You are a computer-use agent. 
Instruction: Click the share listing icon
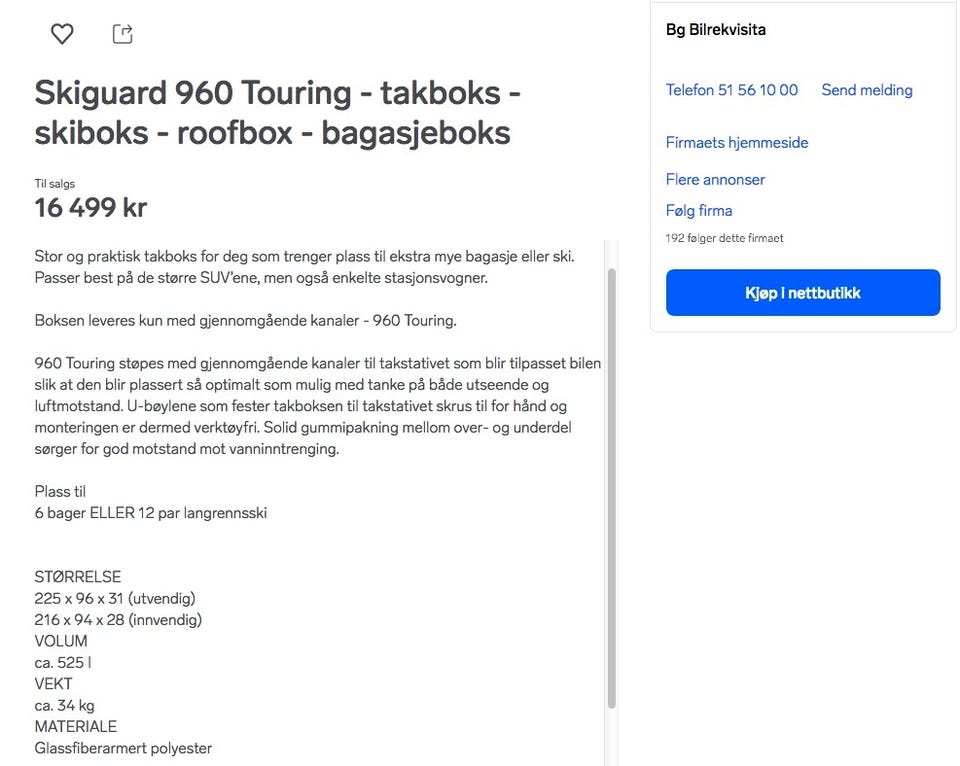[122, 34]
